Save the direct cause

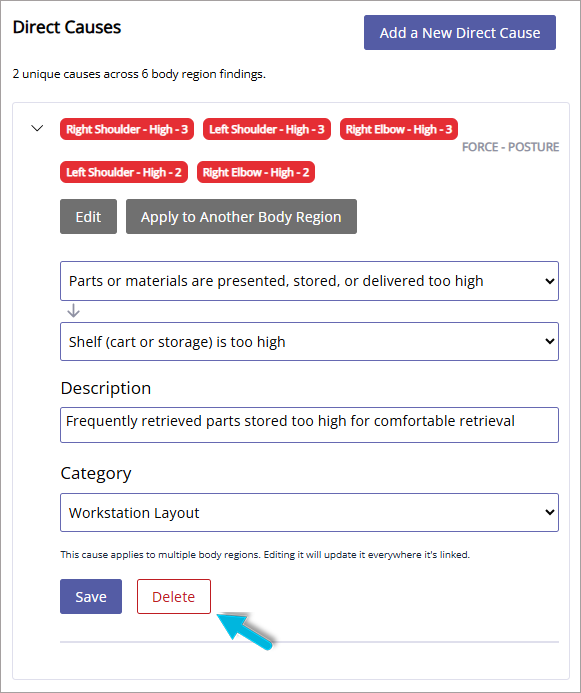(x=91, y=597)
